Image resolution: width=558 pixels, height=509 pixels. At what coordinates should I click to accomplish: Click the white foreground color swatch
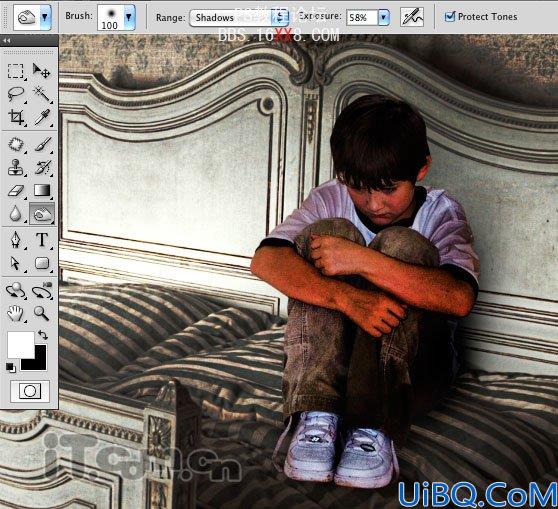21,345
